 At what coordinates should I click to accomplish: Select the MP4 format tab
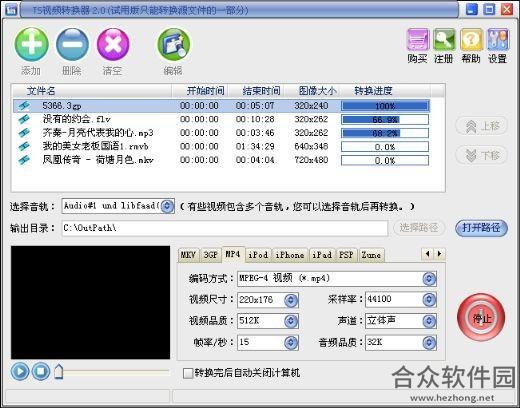(233, 254)
